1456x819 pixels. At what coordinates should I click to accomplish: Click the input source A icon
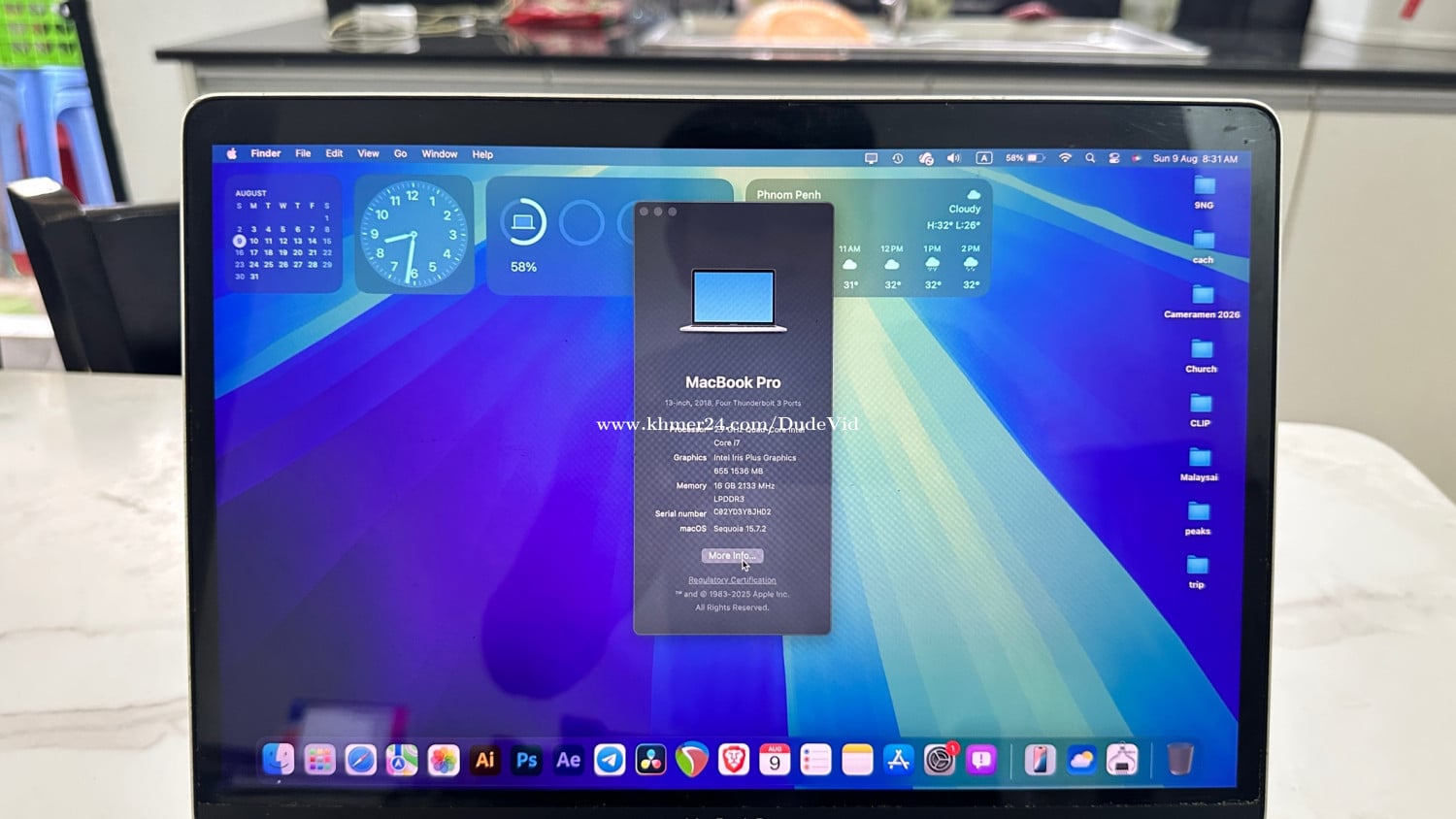pyautogui.click(x=983, y=158)
